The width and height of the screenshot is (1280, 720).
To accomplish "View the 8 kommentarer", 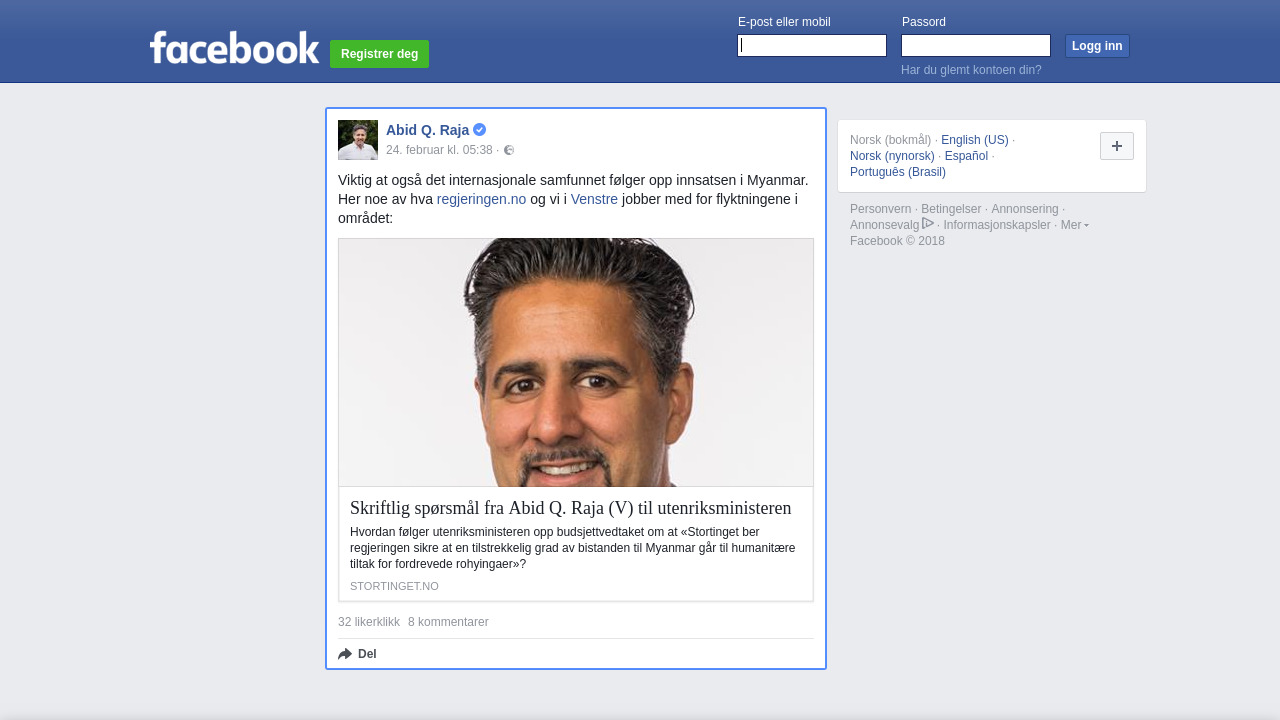I will [x=448, y=622].
